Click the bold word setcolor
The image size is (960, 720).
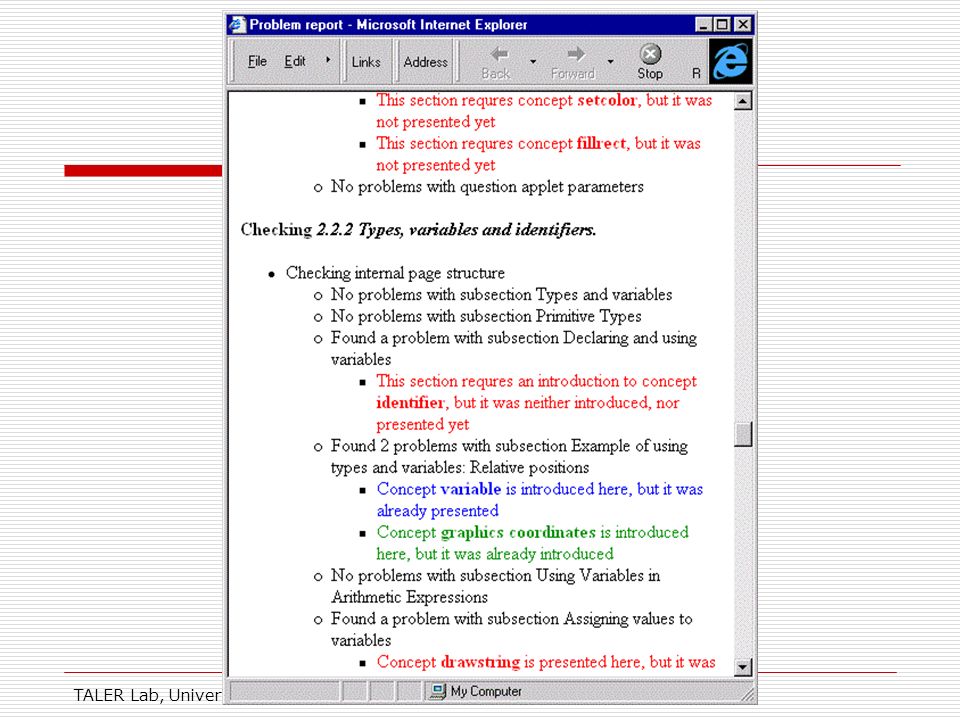[606, 100]
